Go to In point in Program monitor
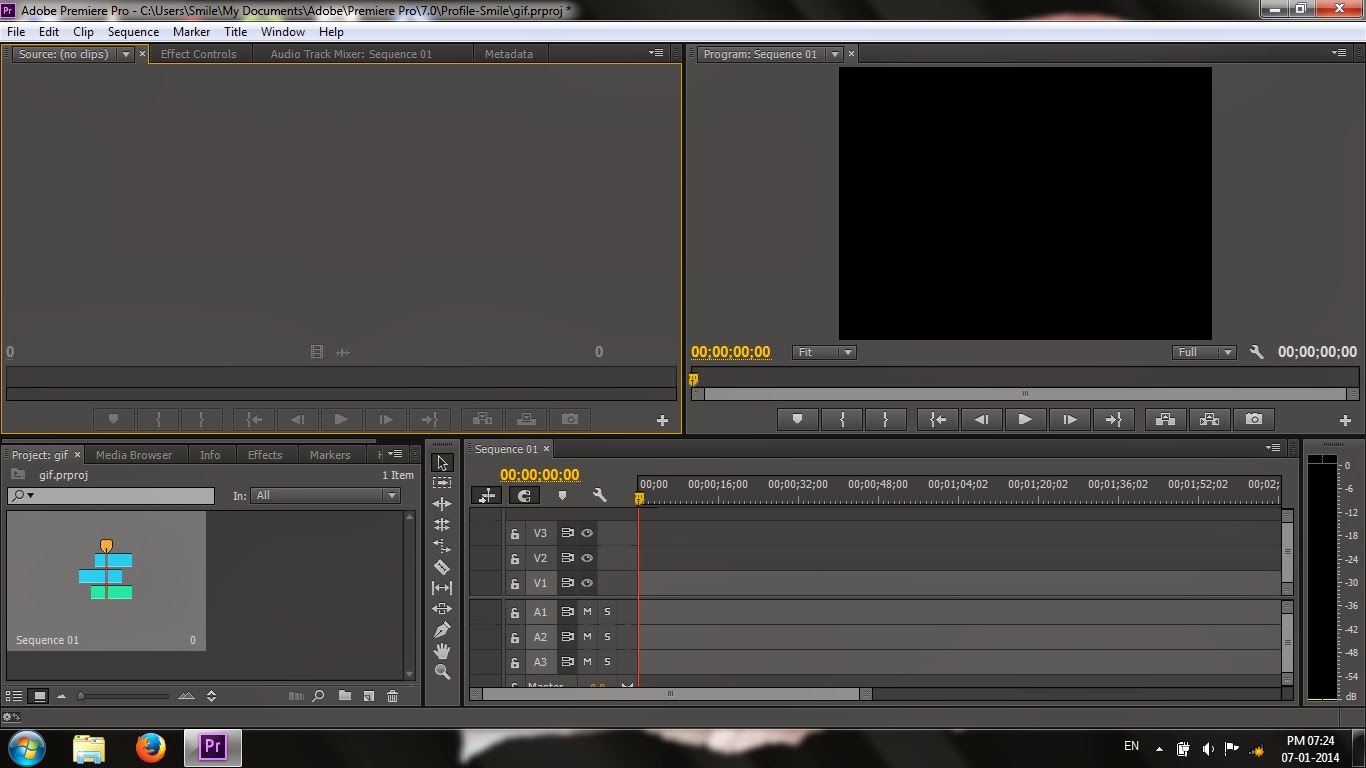Screen dimensions: 1366x768 (x=938, y=420)
